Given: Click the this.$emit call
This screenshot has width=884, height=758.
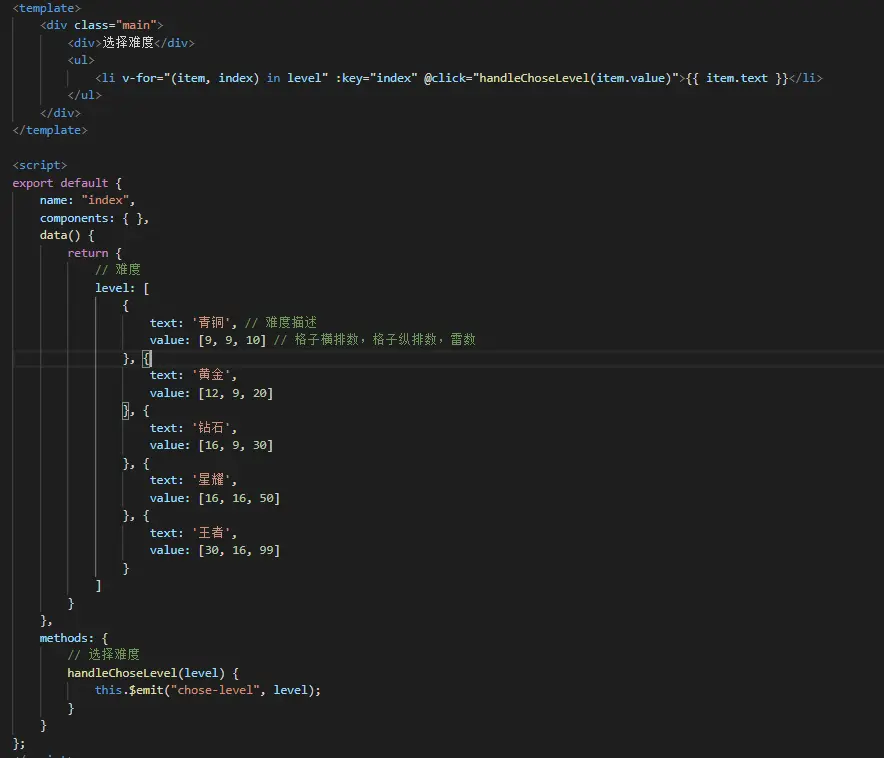Looking at the screenshot, I should coord(207,690).
